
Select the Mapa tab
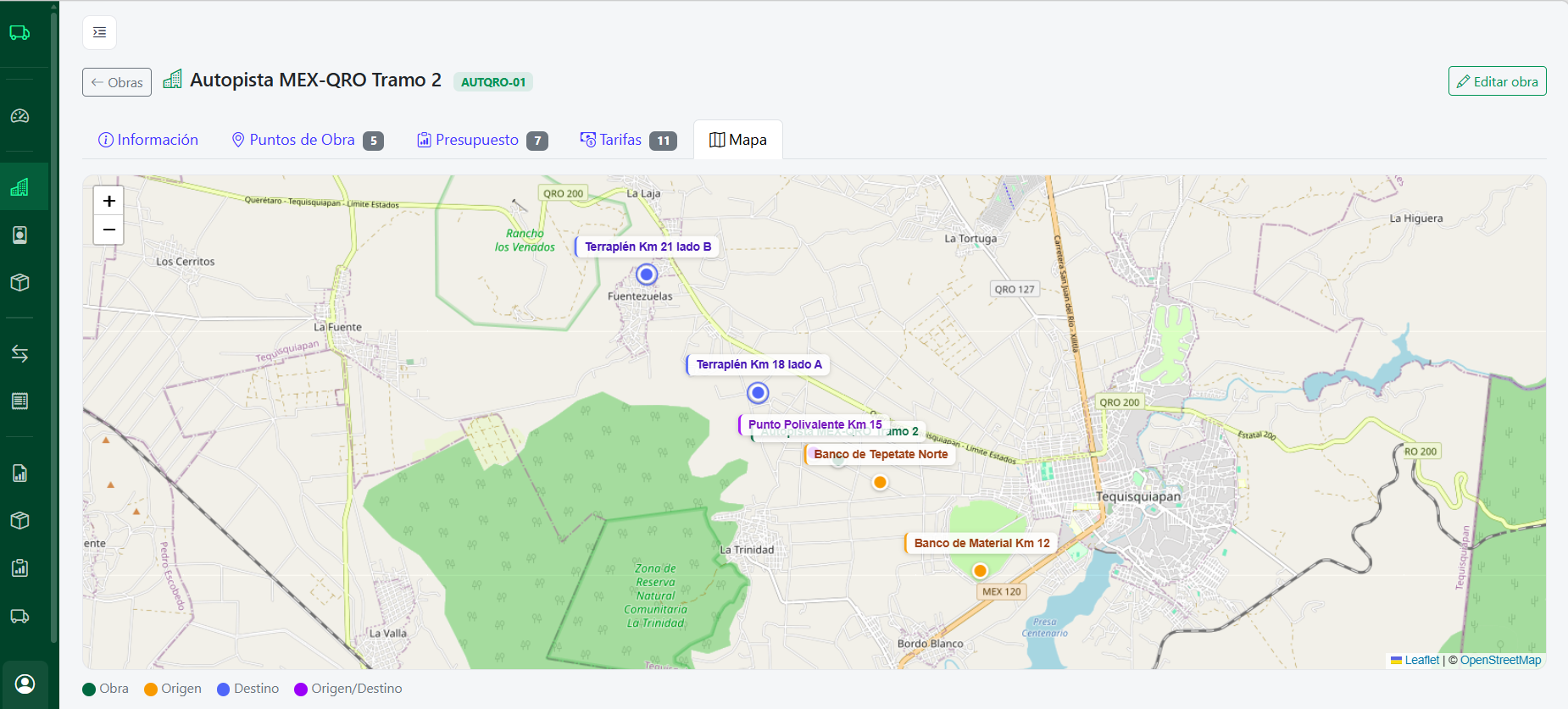tap(738, 140)
